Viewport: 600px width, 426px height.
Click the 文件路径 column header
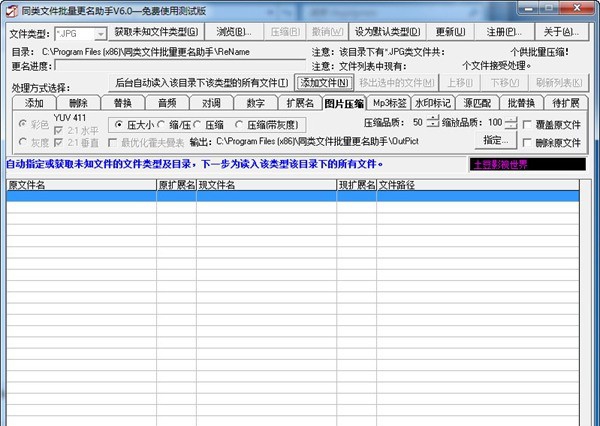pyautogui.click(x=478, y=185)
